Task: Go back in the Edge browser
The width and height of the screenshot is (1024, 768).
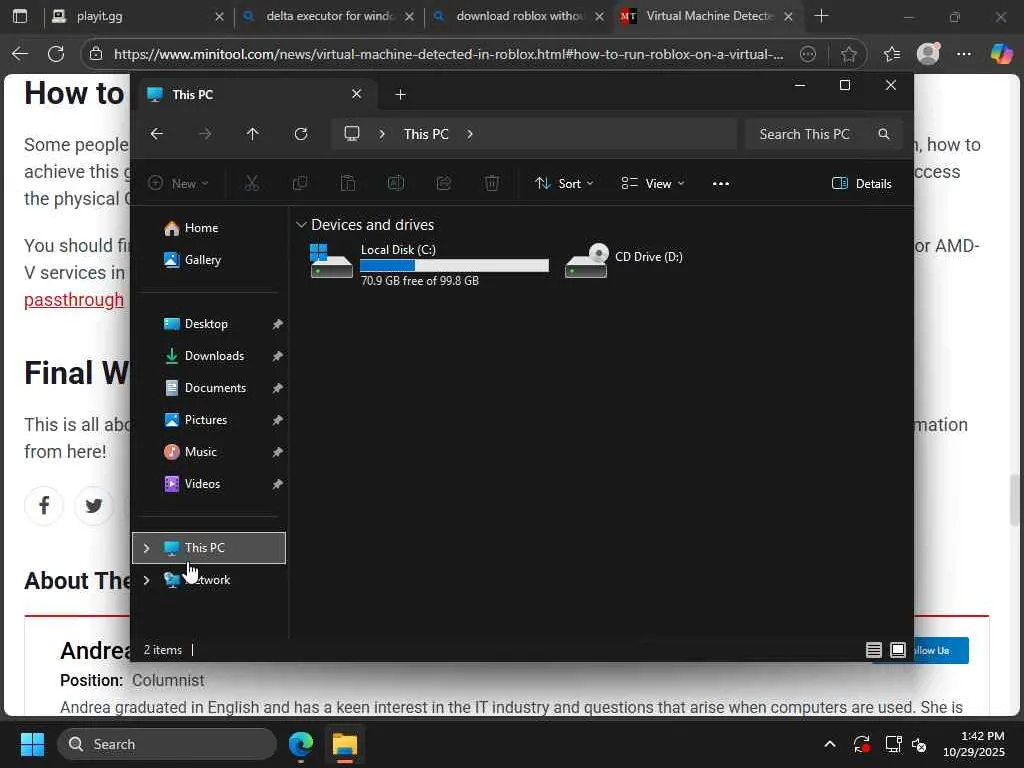Action: tap(20, 54)
